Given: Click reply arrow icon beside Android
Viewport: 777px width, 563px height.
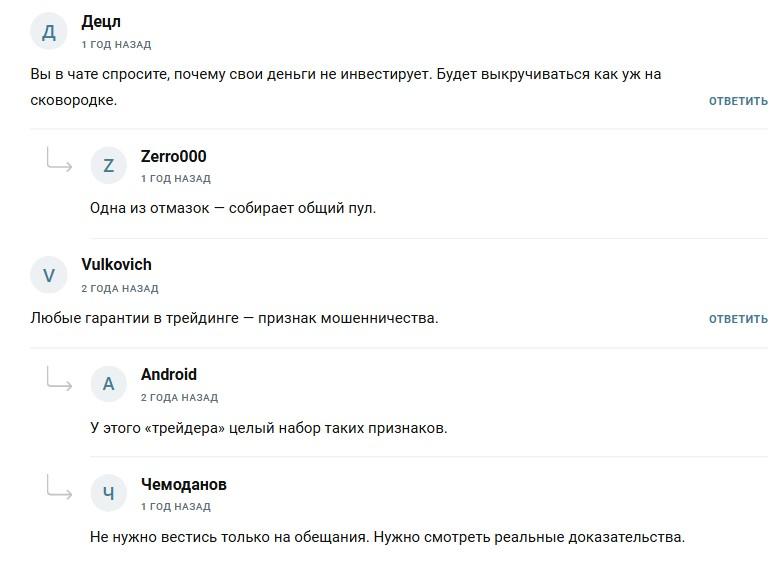Looking at the screenshot, I should tap(59, 379).
